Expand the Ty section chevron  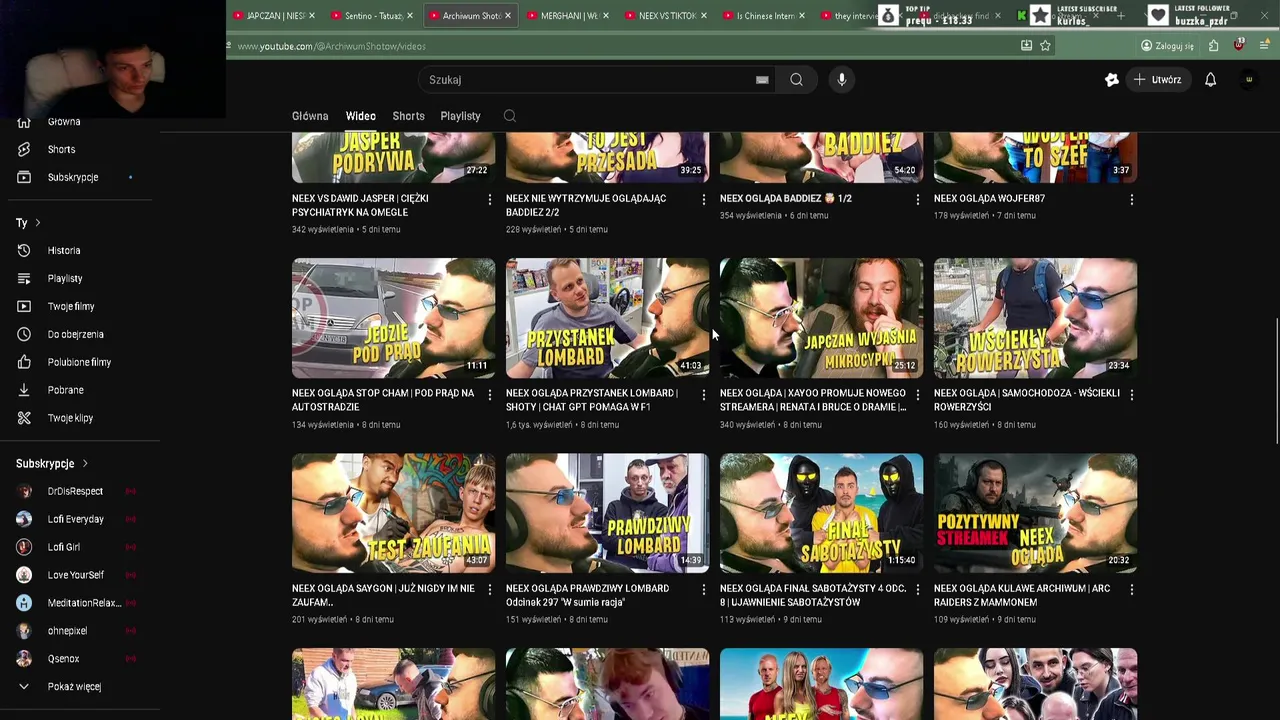click(38, 223)
